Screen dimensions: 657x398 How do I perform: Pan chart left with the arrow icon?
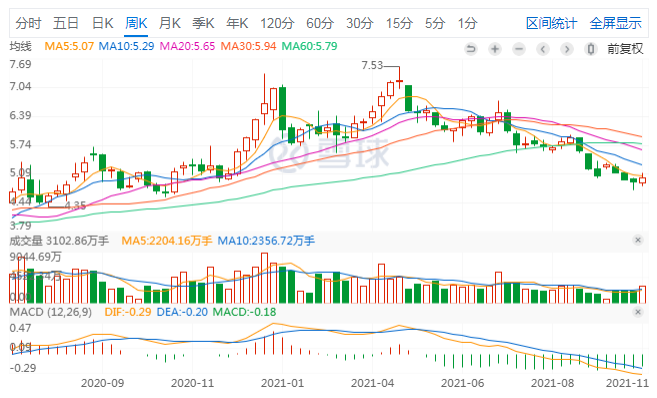pos(543,49)
